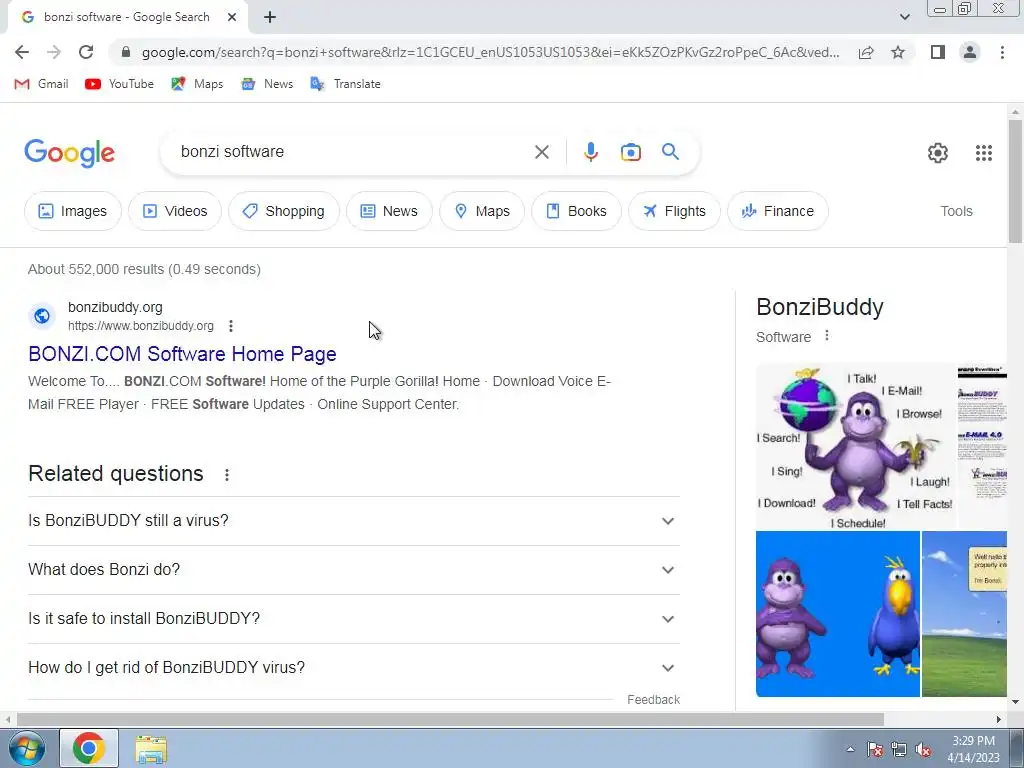Open the Windows Start menu

click(x=27, y=748)
